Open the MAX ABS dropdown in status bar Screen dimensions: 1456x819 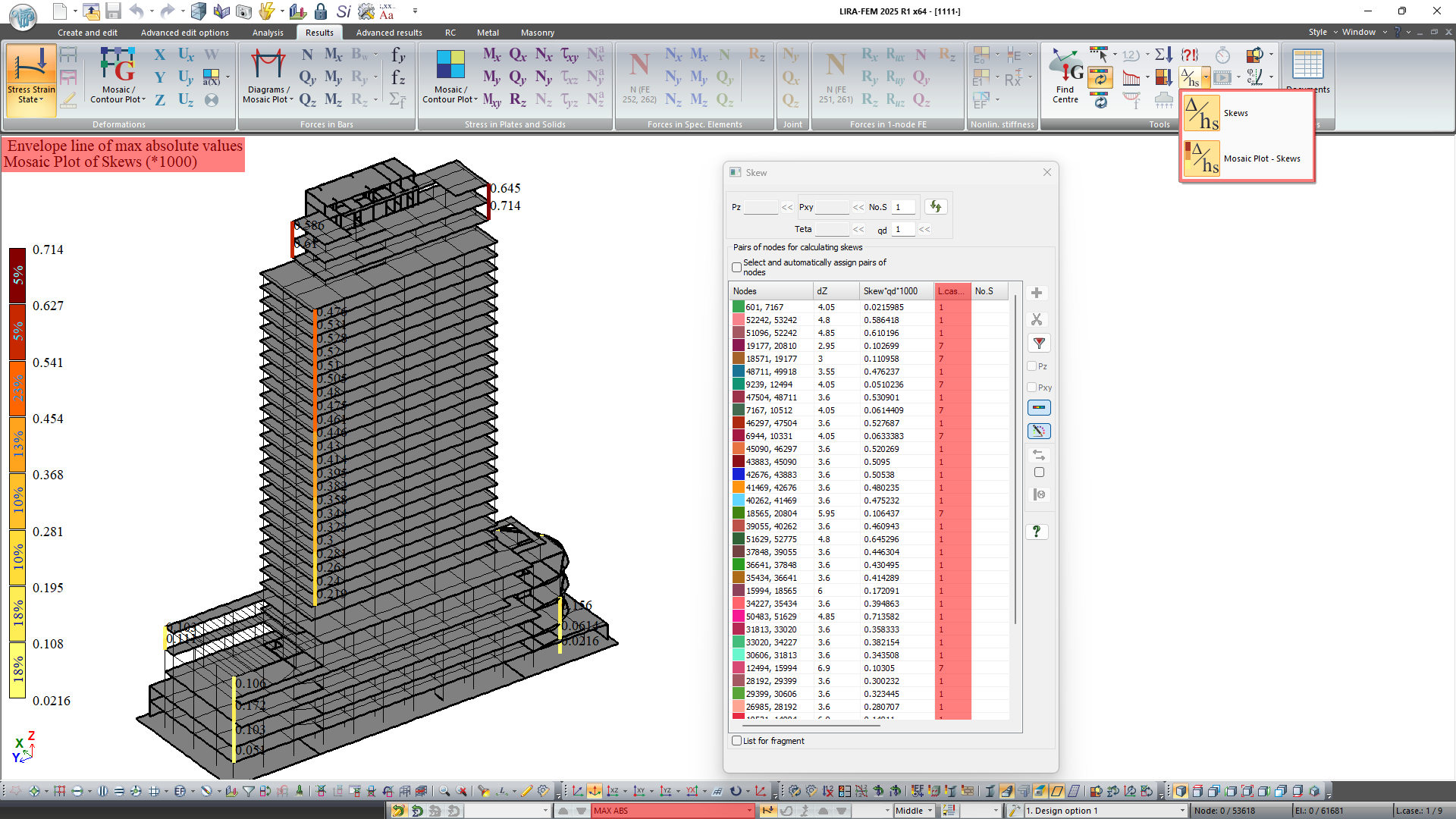click(748, 811)
